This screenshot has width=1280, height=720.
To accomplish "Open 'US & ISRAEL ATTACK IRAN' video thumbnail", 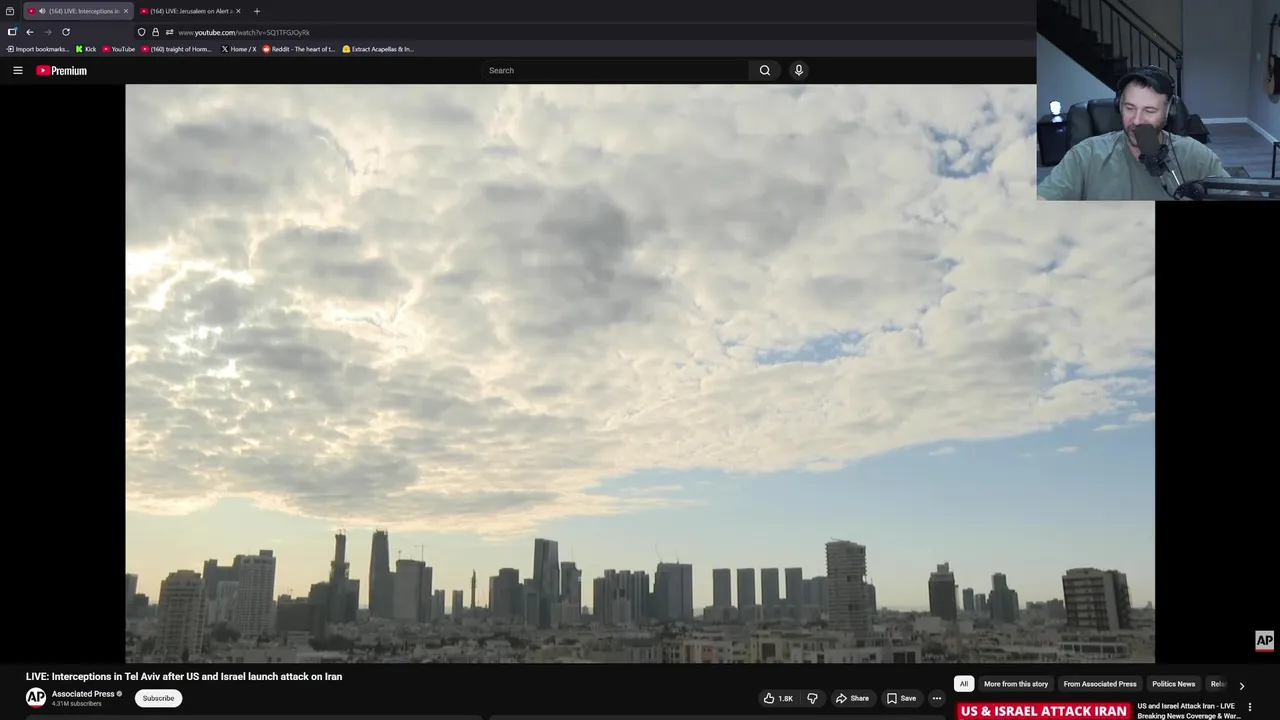I will coord(1043,710).
